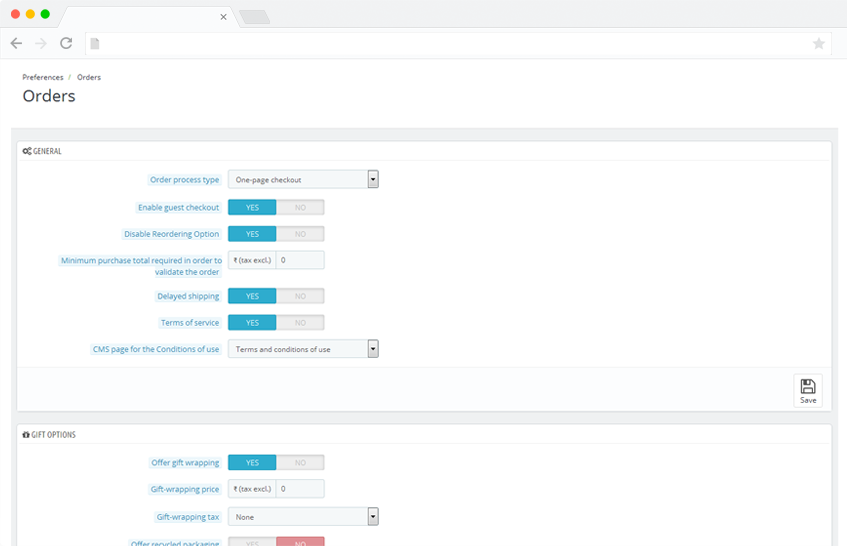Click the Order process type label
This screenshot has height=546, width=847.
tap(184, 179)
